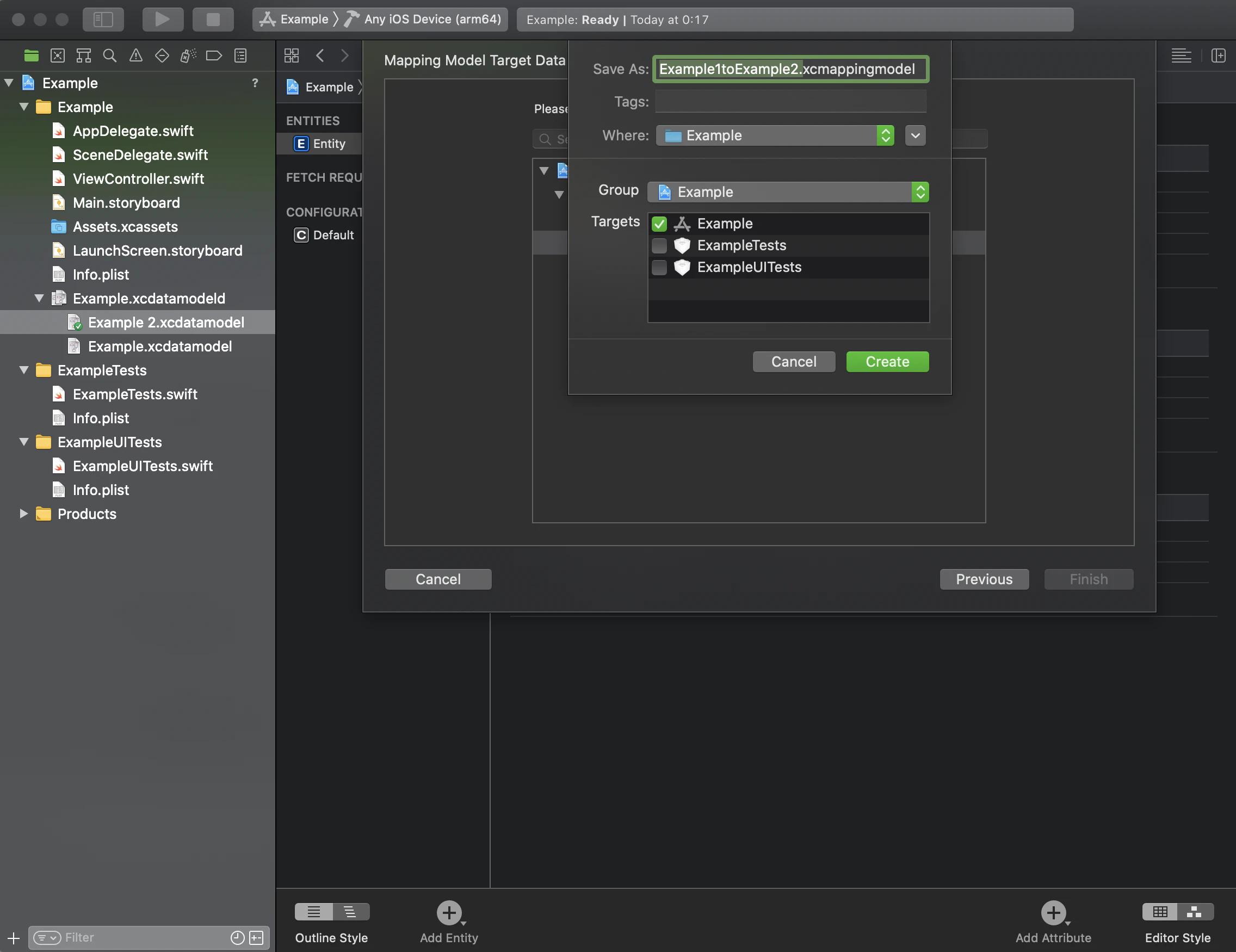This screenshot has height=952, width=1236.
Task: Open the Issue navigator warning icon
Action: pos(136,55)
